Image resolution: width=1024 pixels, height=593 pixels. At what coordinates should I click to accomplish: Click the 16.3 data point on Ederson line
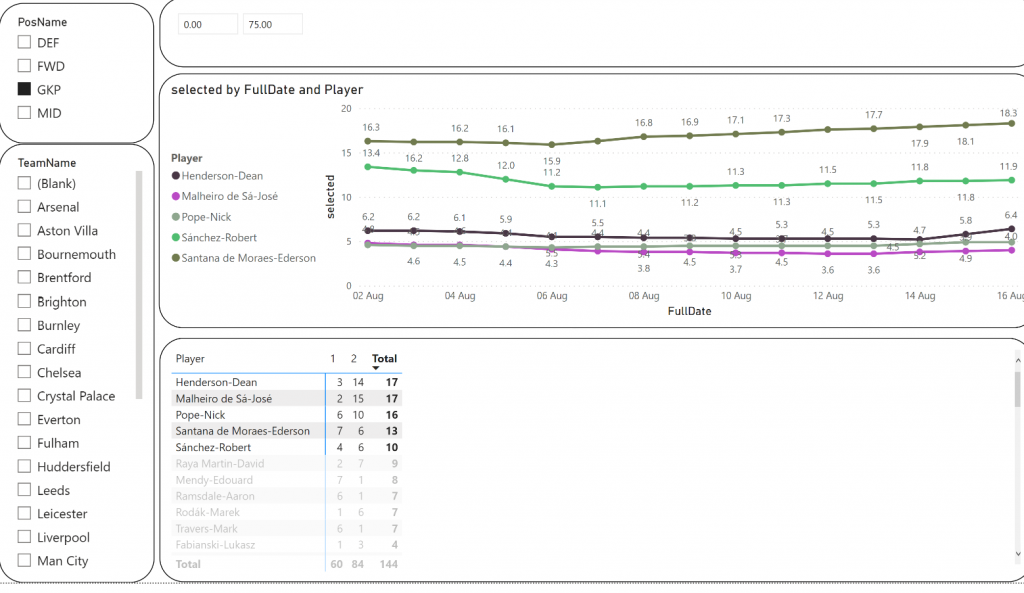point(368,141)
